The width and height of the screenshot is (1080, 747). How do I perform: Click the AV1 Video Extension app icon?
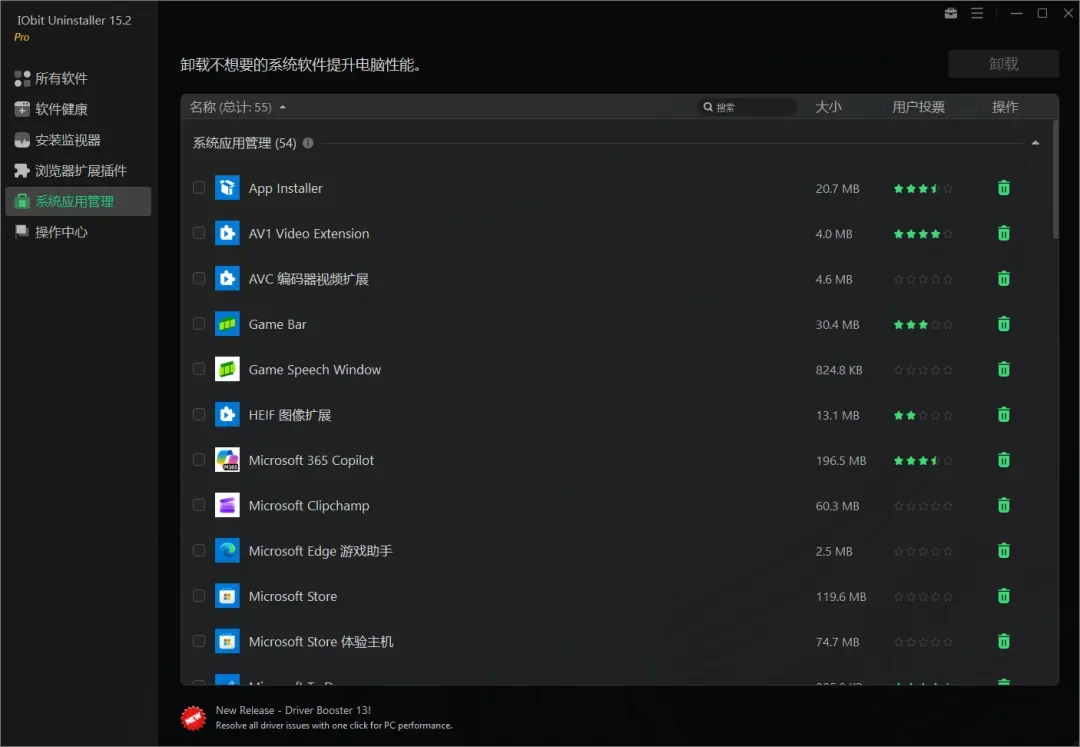[227, 233]
